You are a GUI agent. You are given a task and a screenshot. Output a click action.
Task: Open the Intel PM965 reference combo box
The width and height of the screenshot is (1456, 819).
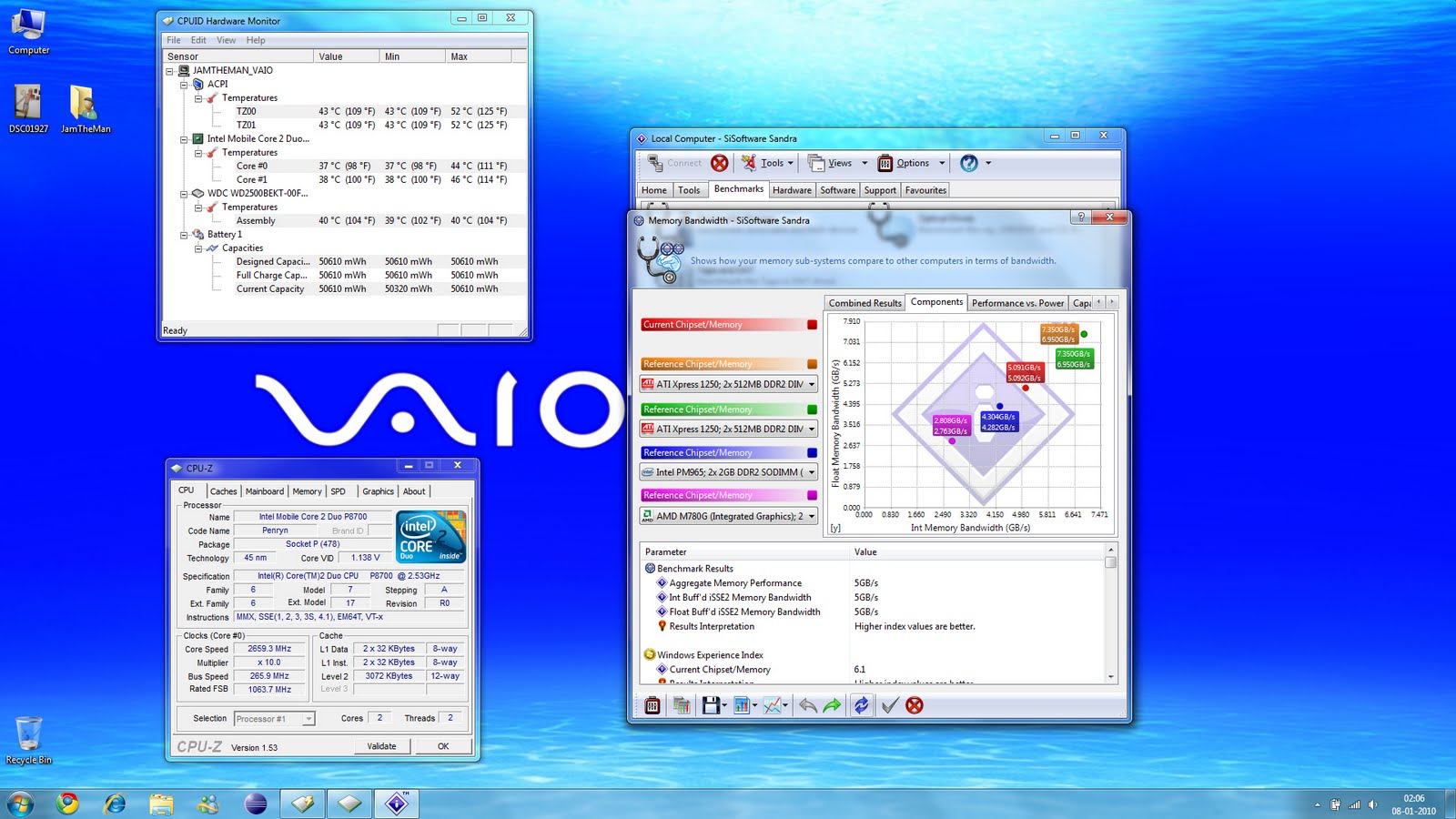[729, 472]
